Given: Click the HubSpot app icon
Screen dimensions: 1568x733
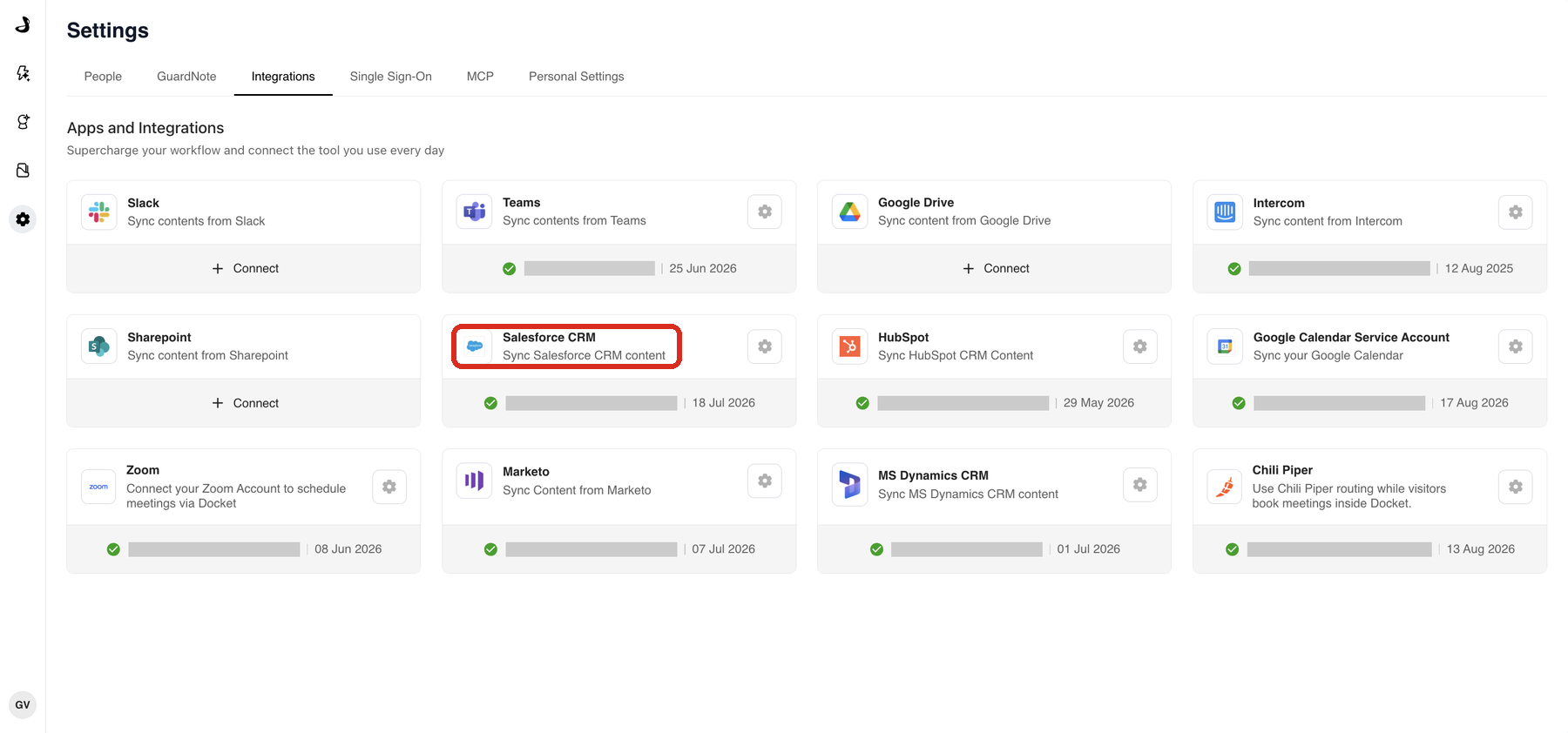Looking at the screenshot, I should click(850, 346).
